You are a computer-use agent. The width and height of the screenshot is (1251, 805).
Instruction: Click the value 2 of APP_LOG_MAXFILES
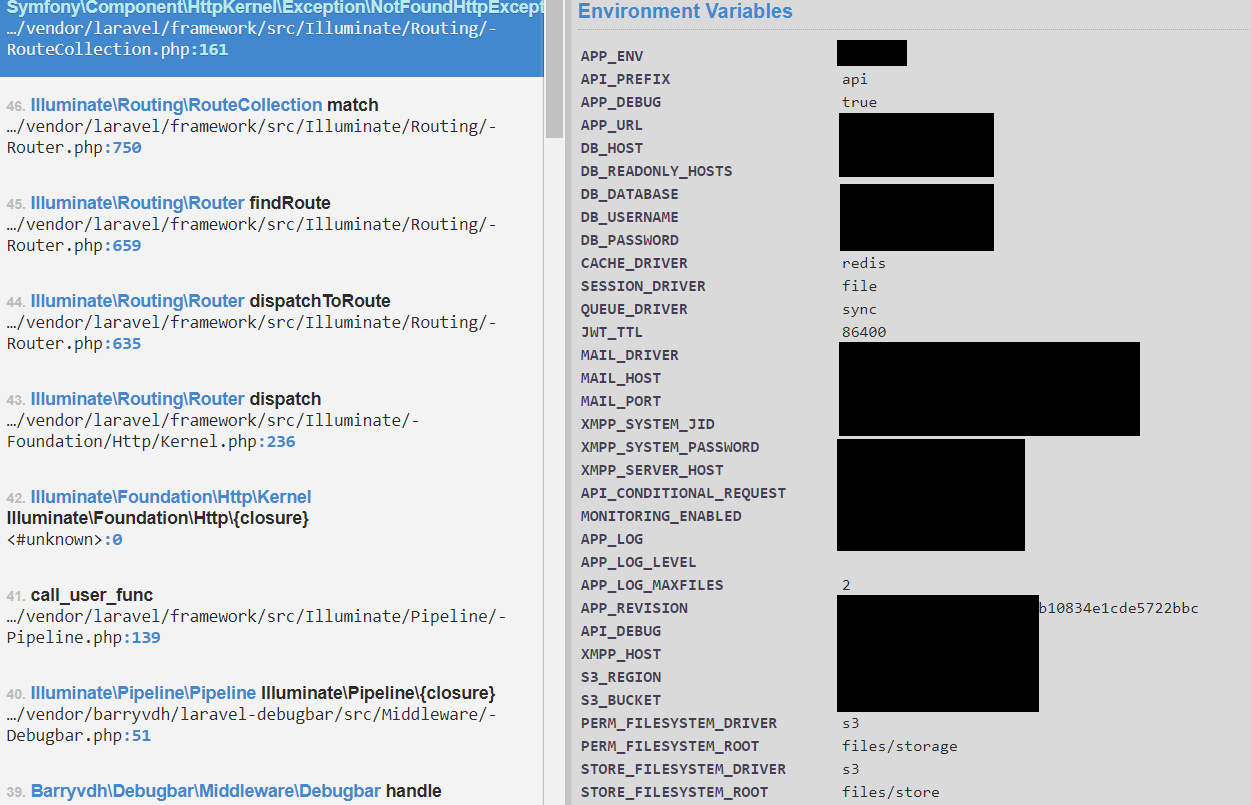pyautogui.click(x=846, y=585)
